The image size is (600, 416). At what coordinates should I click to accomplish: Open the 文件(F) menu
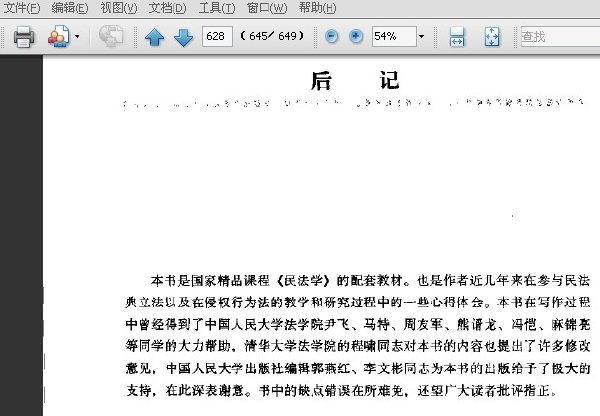click(21, 8)
